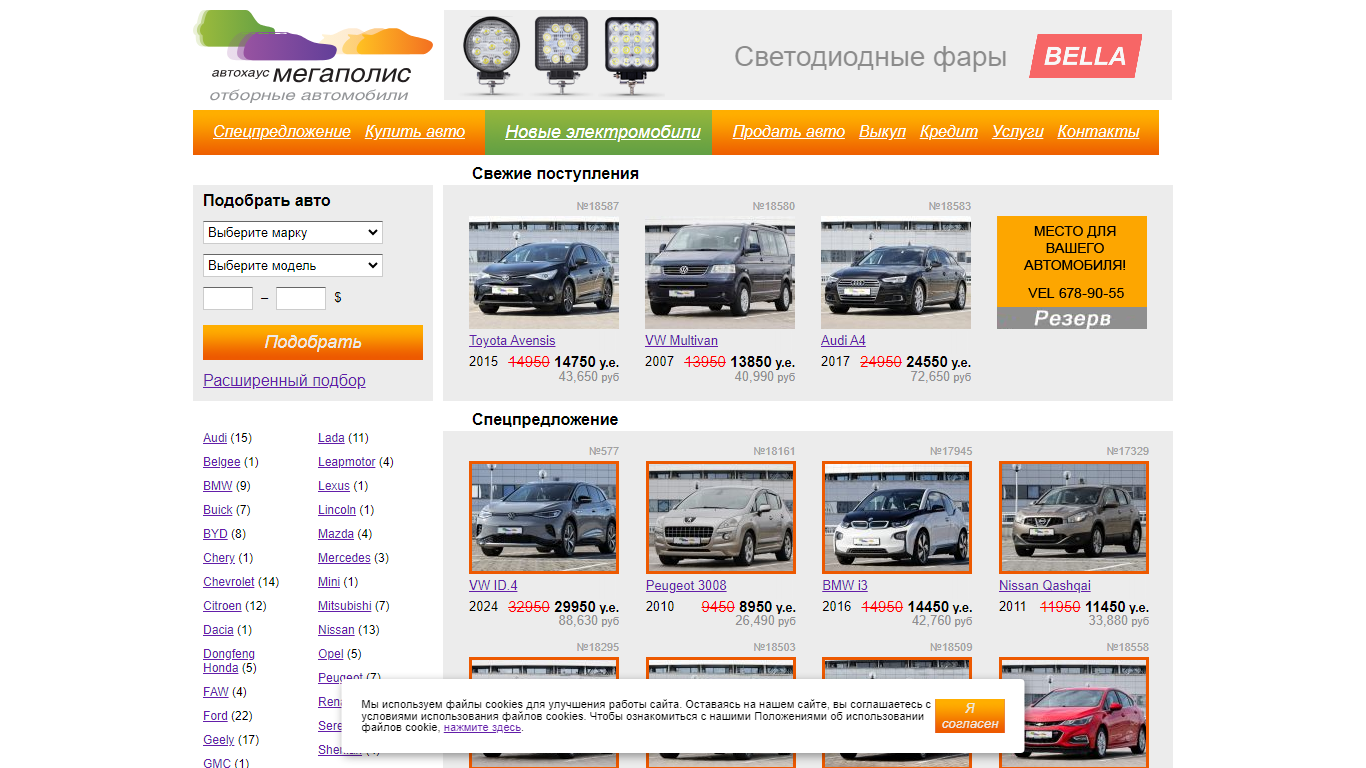1366x768 pixels.
Task: Filter by Mitsubishi brand link
Action: (345, 606)
